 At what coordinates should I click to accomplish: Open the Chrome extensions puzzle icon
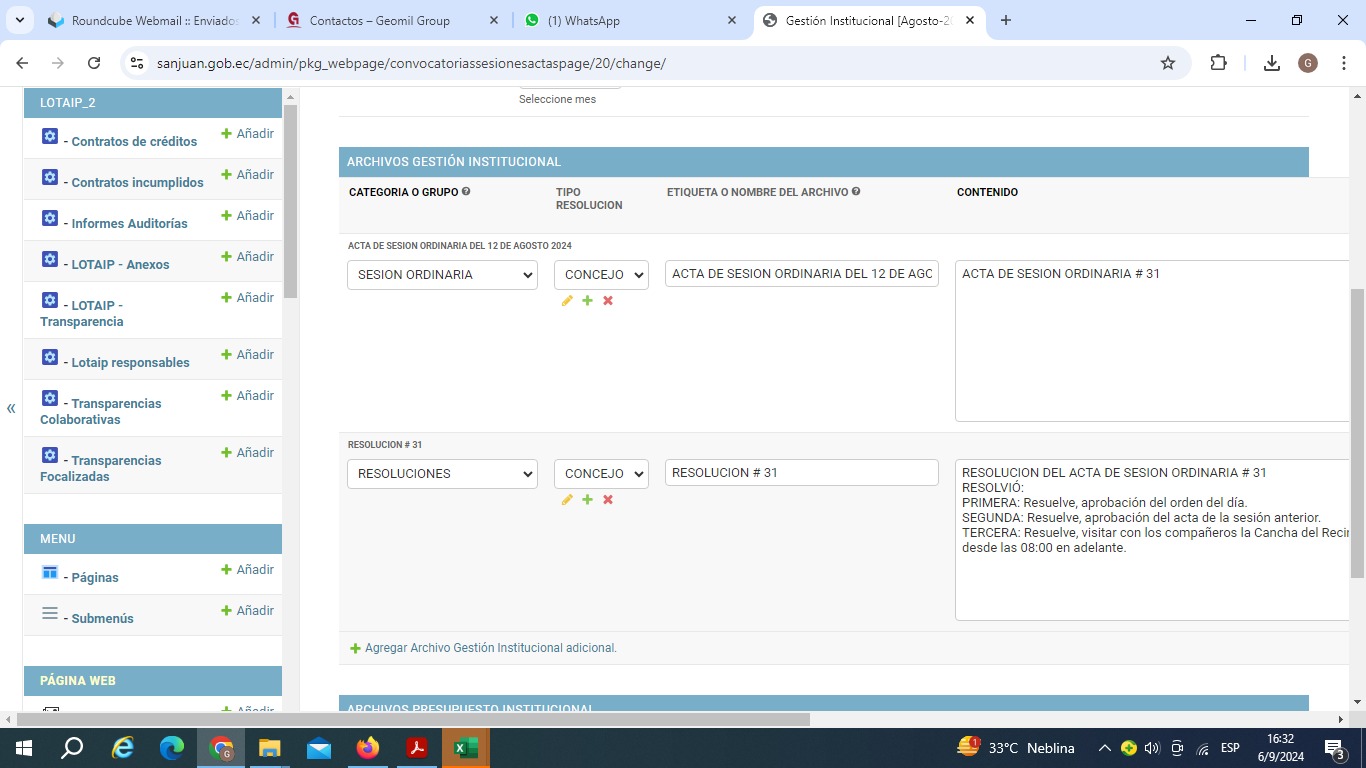click(1218, 63)
